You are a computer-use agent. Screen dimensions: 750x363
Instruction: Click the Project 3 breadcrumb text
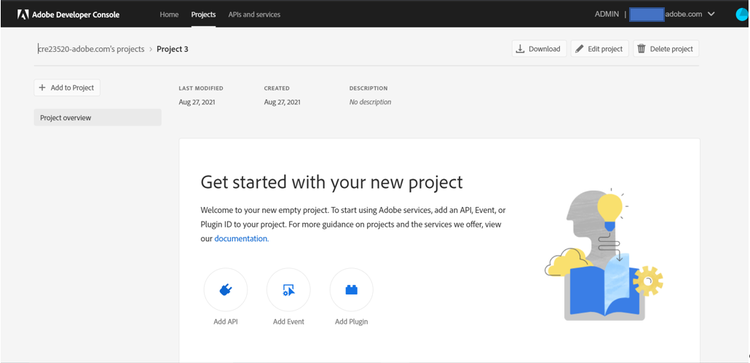[x=172, y=49]
